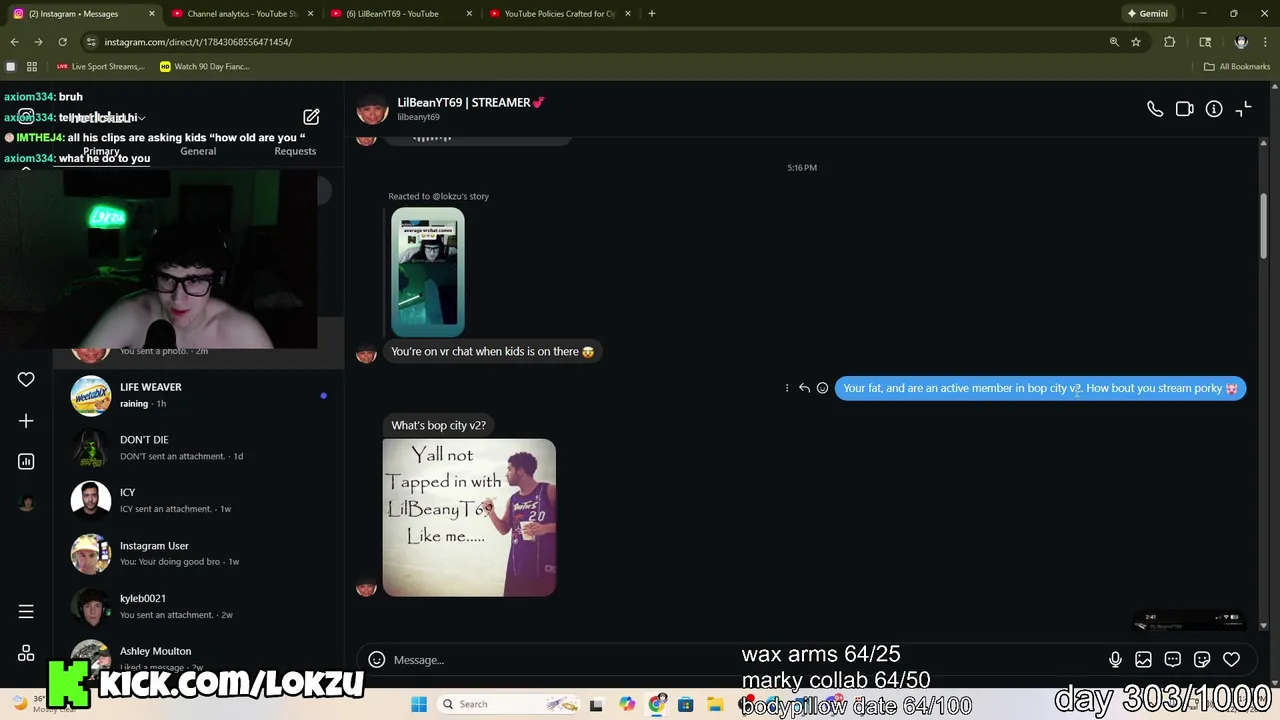Bookmark this page with the star icon

(x=1136, y=42)
